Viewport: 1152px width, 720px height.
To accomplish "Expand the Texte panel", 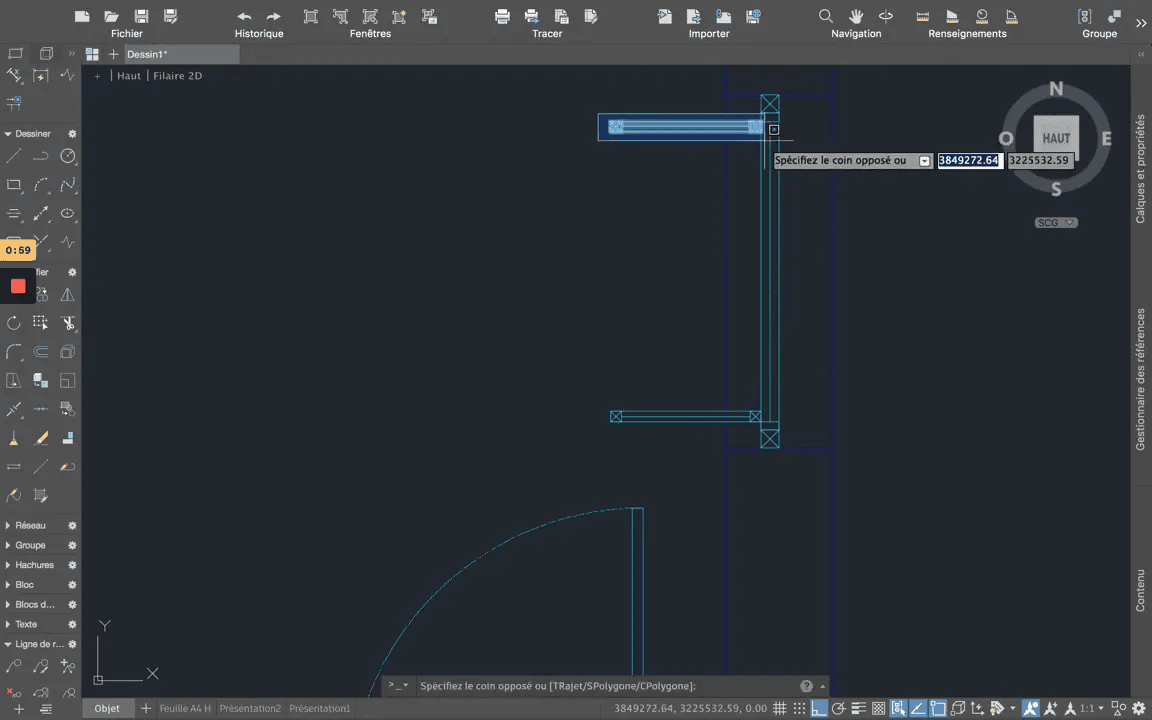I will tap(8, 624).
